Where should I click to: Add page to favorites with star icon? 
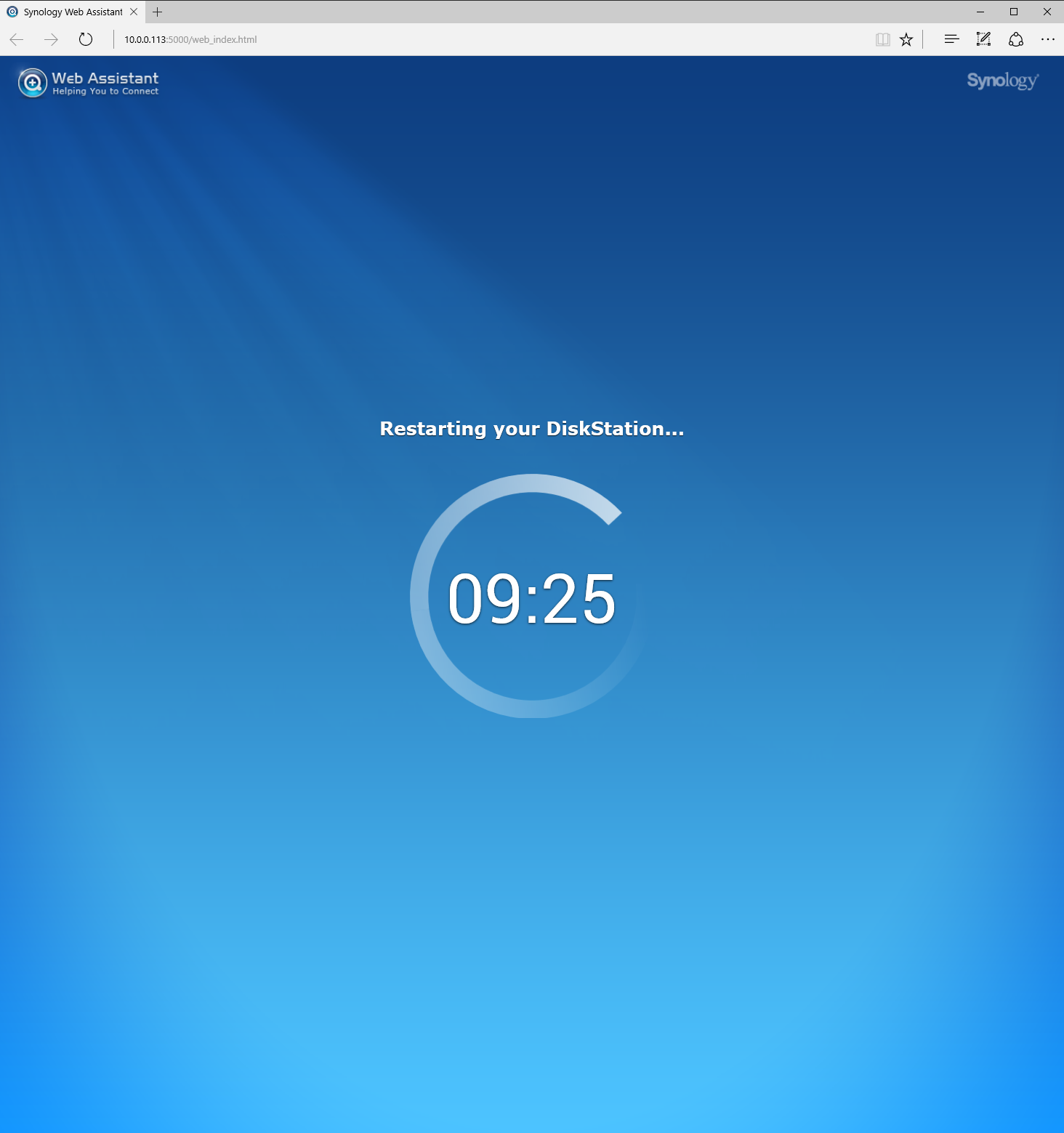(x=906, y=39)
